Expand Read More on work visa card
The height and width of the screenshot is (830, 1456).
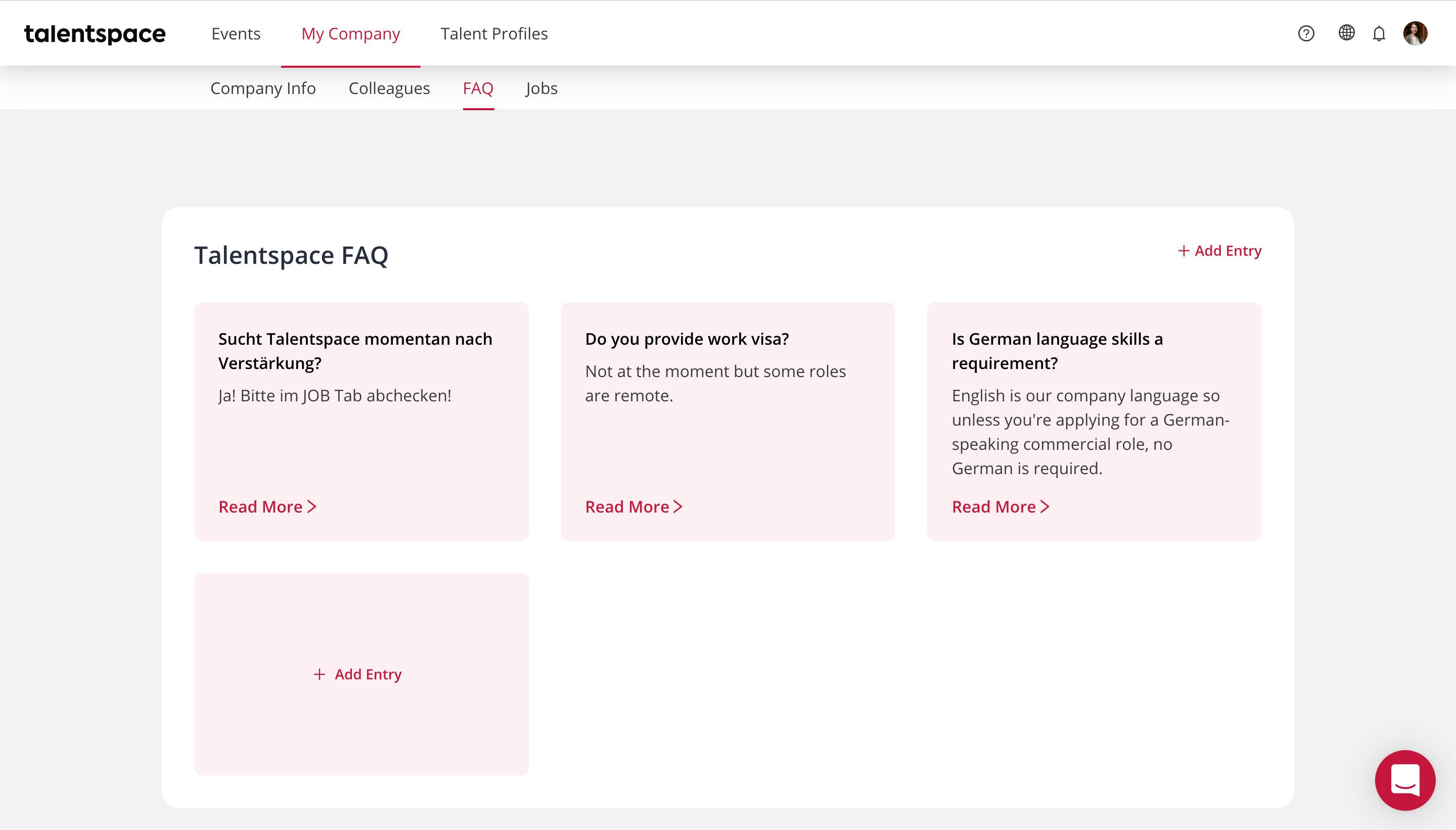(634, 507)
